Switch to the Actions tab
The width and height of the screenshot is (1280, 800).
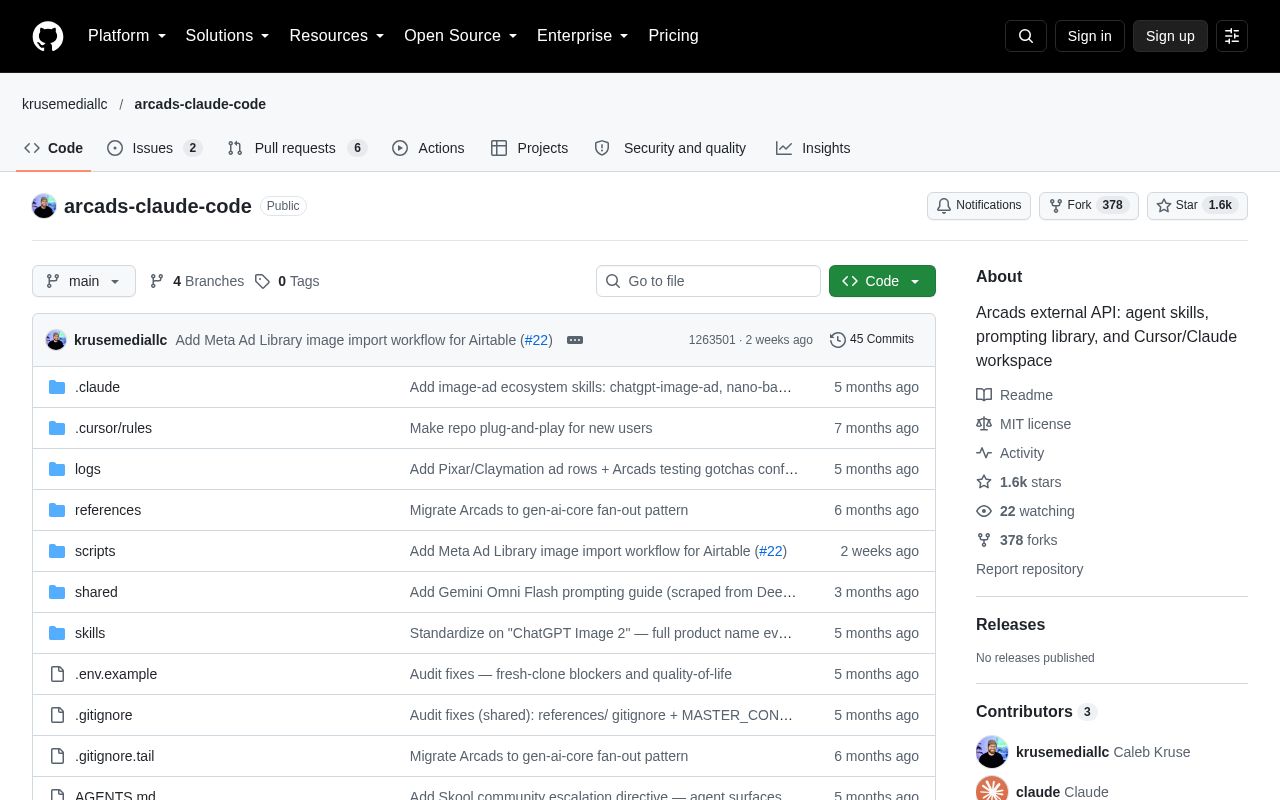click(428, 148)
